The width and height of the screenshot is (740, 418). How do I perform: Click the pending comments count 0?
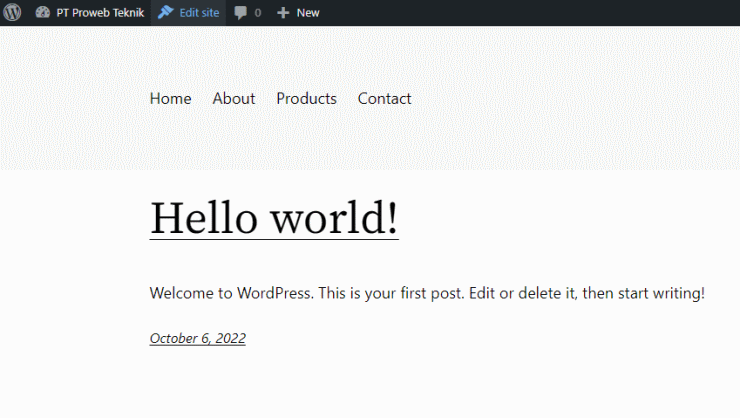(258, 13)
